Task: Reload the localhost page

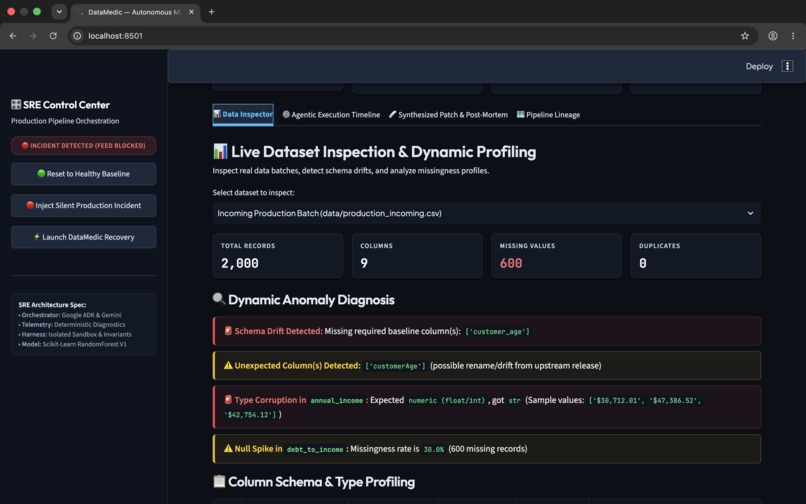Action: pos(53,36)
